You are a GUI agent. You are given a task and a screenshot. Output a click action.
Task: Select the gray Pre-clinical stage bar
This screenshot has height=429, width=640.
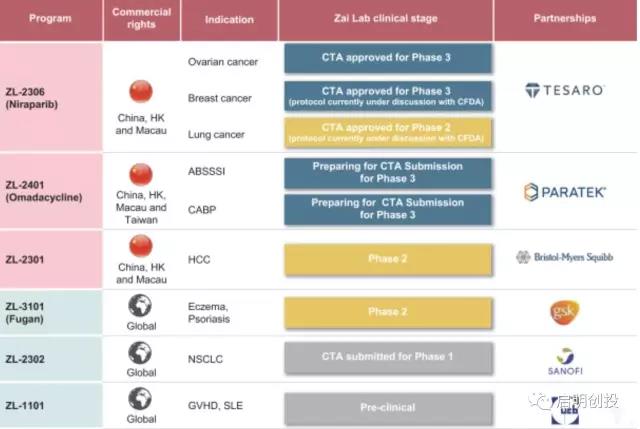pyautogui.click(x=384, y=407)
